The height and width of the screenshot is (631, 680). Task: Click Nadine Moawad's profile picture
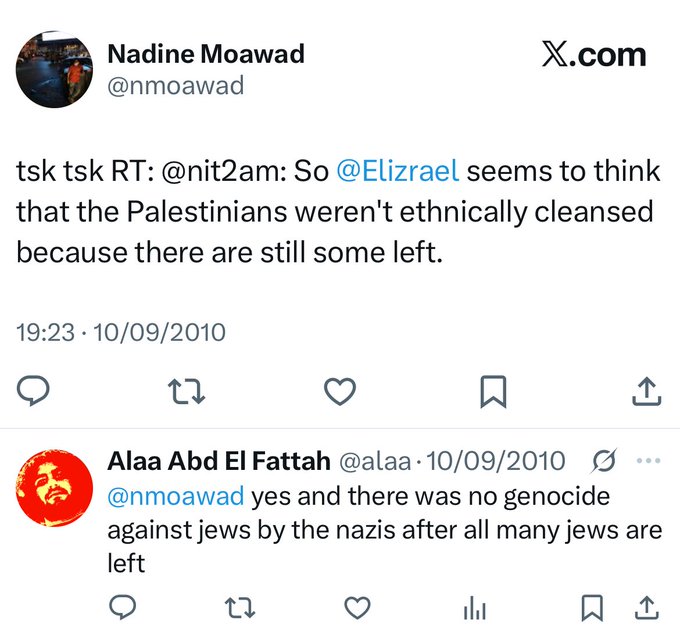[54, 70]
